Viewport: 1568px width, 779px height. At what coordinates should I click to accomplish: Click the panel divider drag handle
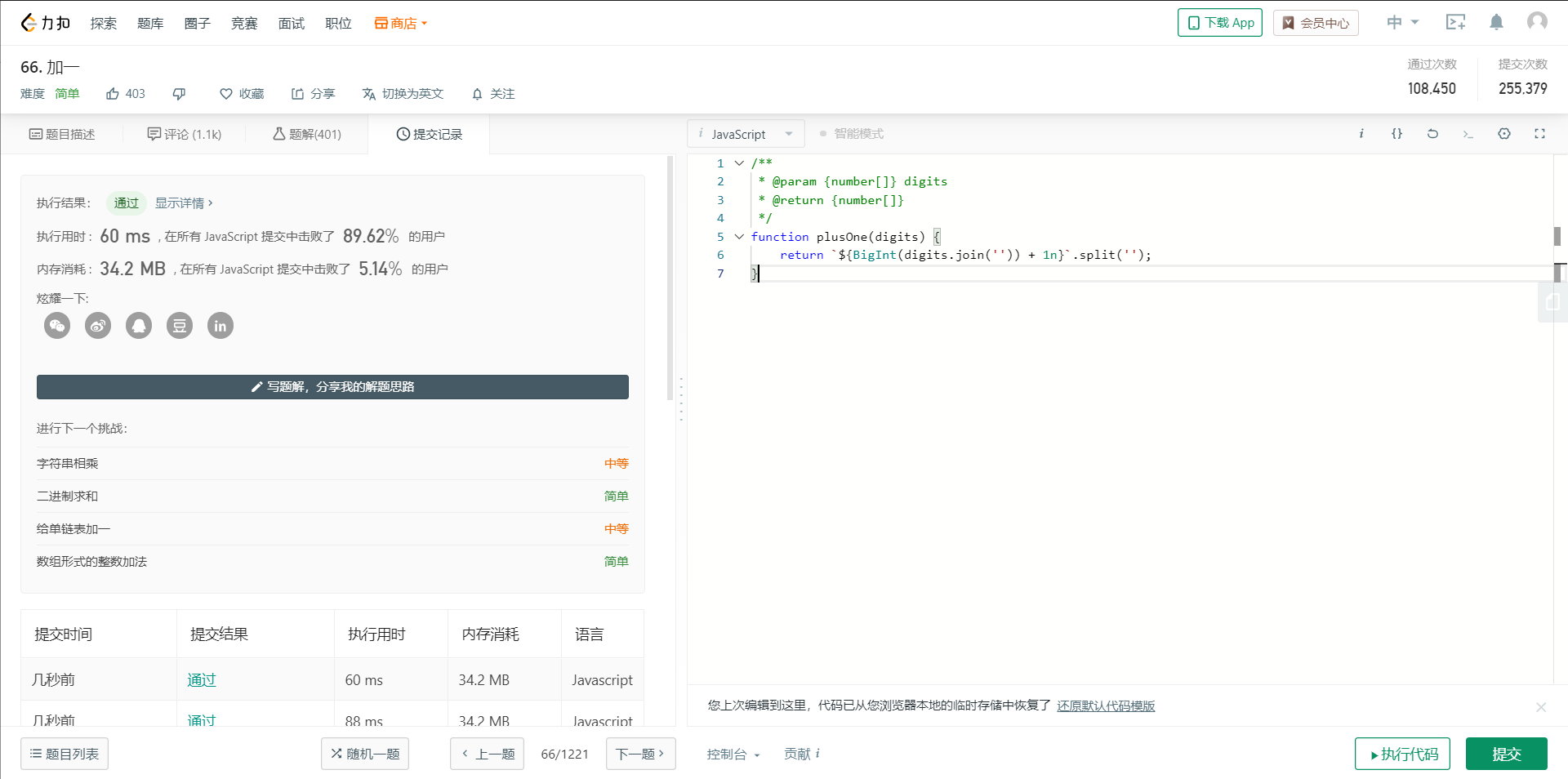point(681,398)
